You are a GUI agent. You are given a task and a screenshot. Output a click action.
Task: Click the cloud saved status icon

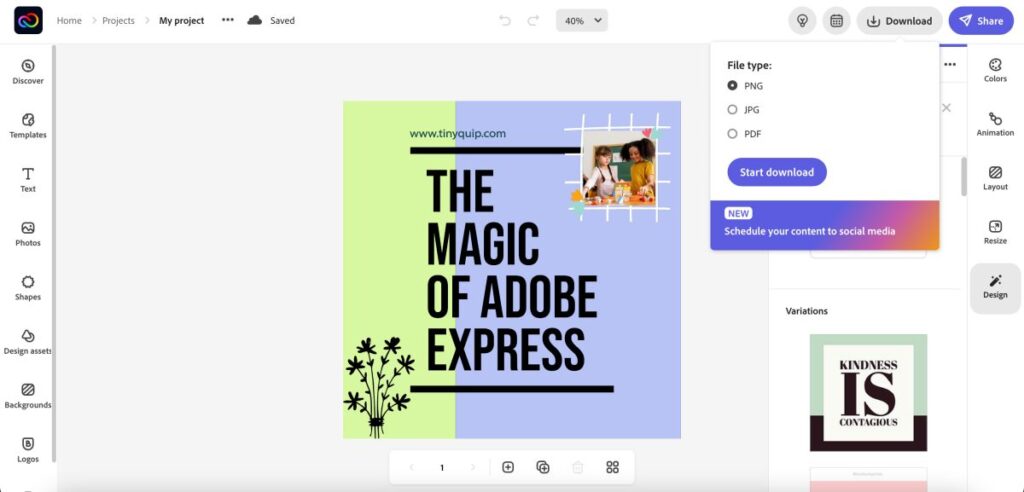pos(255,20)
